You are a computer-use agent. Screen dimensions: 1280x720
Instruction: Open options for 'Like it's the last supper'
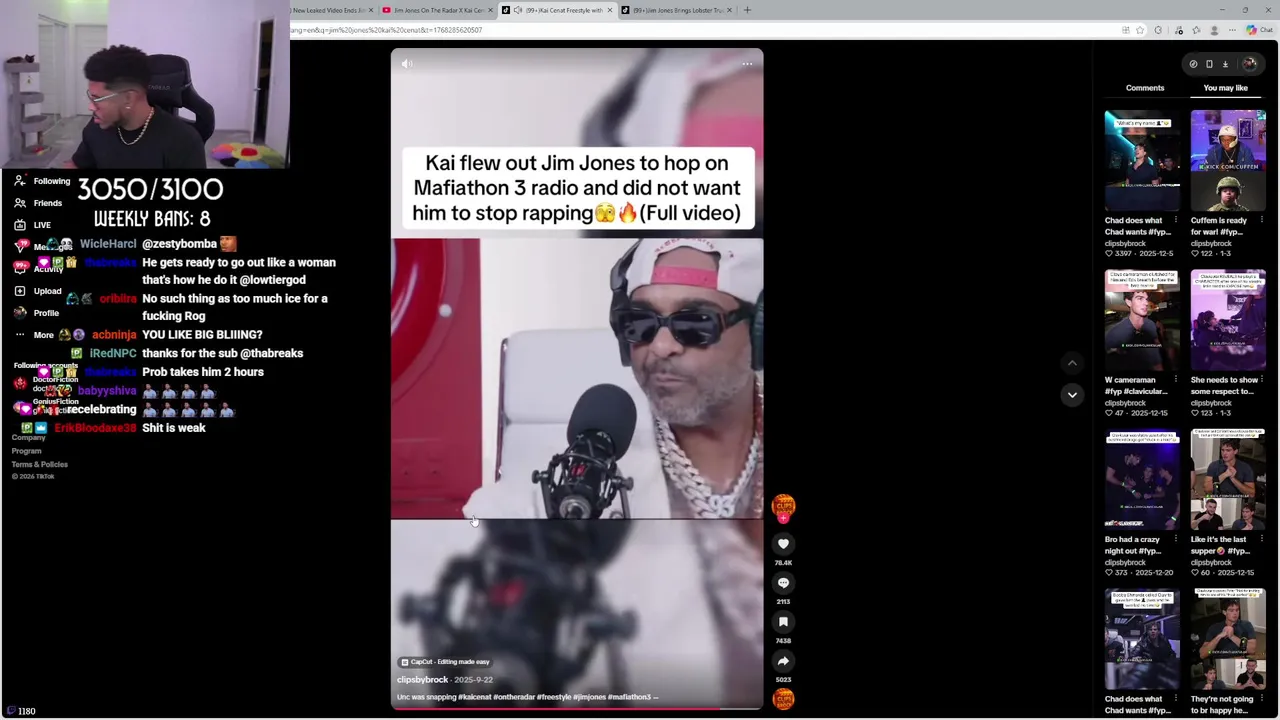tap(1261, 540)
